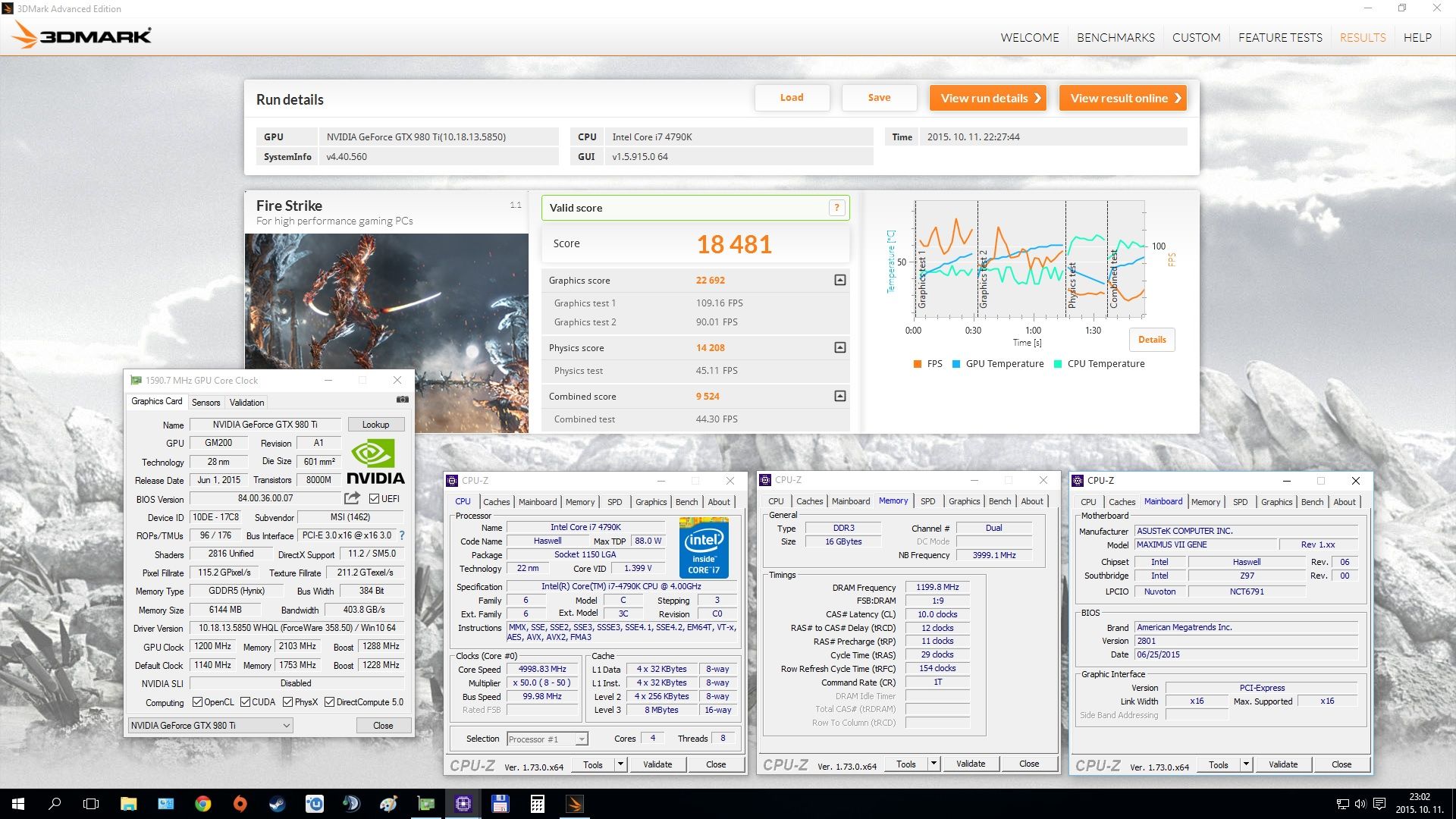This screenshot has height=819, width=1456.
Task: Open the Tools dropdown arrow in the Memory tab window
Action: click(x=934, y=764)
